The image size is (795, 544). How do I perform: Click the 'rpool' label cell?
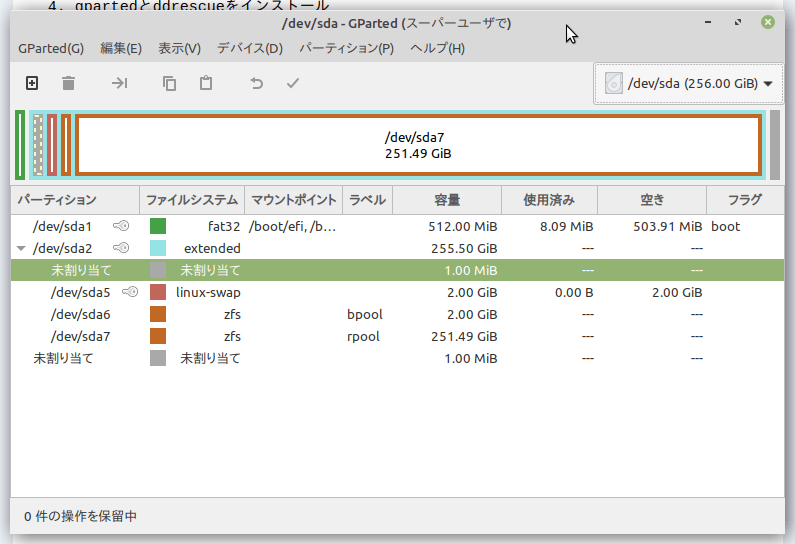click(x=363, y=337)
